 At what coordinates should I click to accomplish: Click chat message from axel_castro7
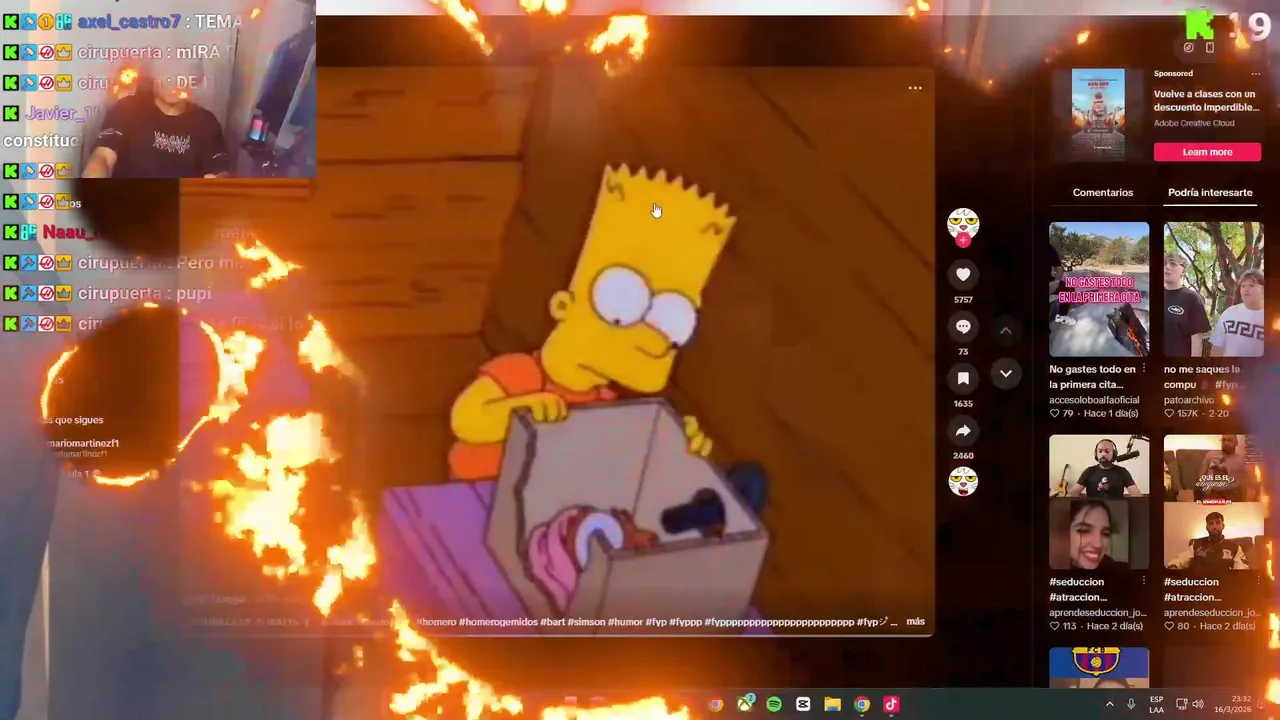122,21
